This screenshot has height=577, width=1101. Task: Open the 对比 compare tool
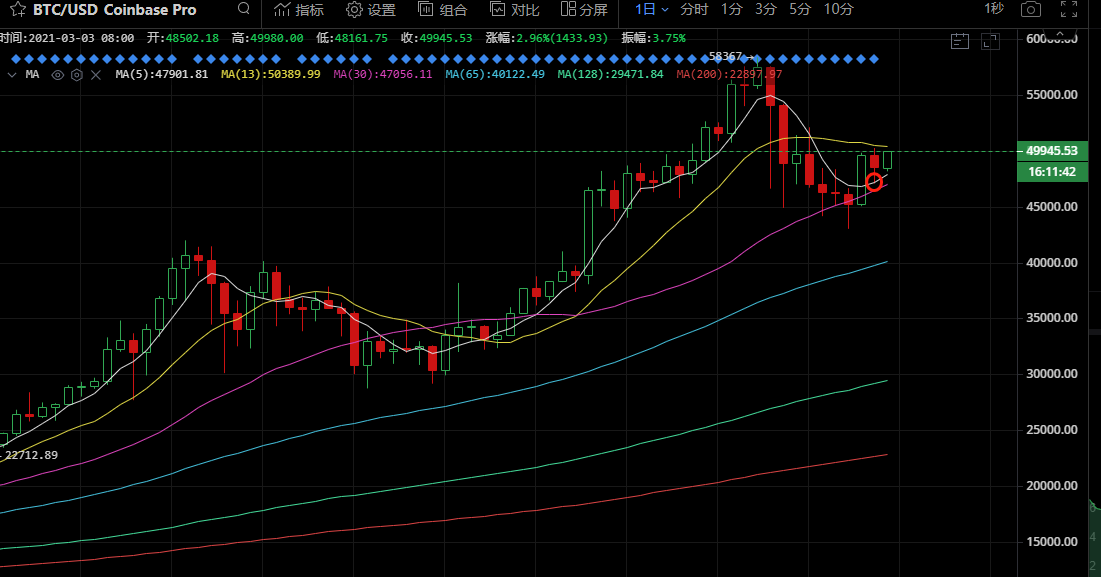coord(515,10)
